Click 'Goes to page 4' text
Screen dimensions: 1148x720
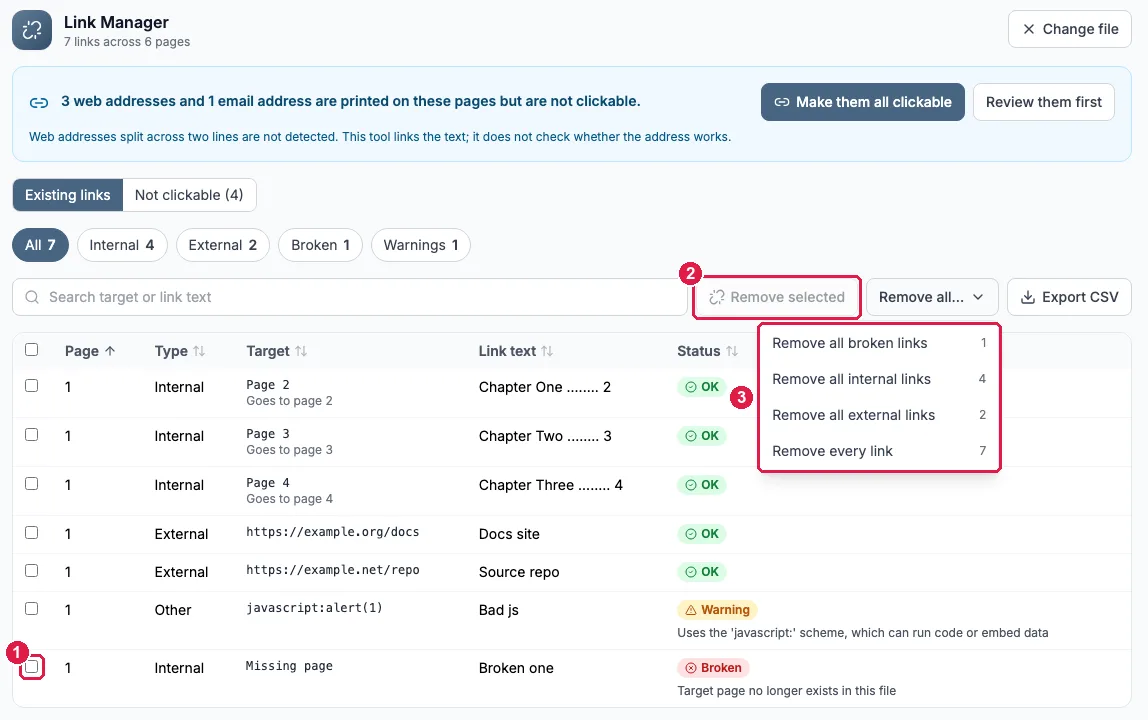tap(289, 500)
